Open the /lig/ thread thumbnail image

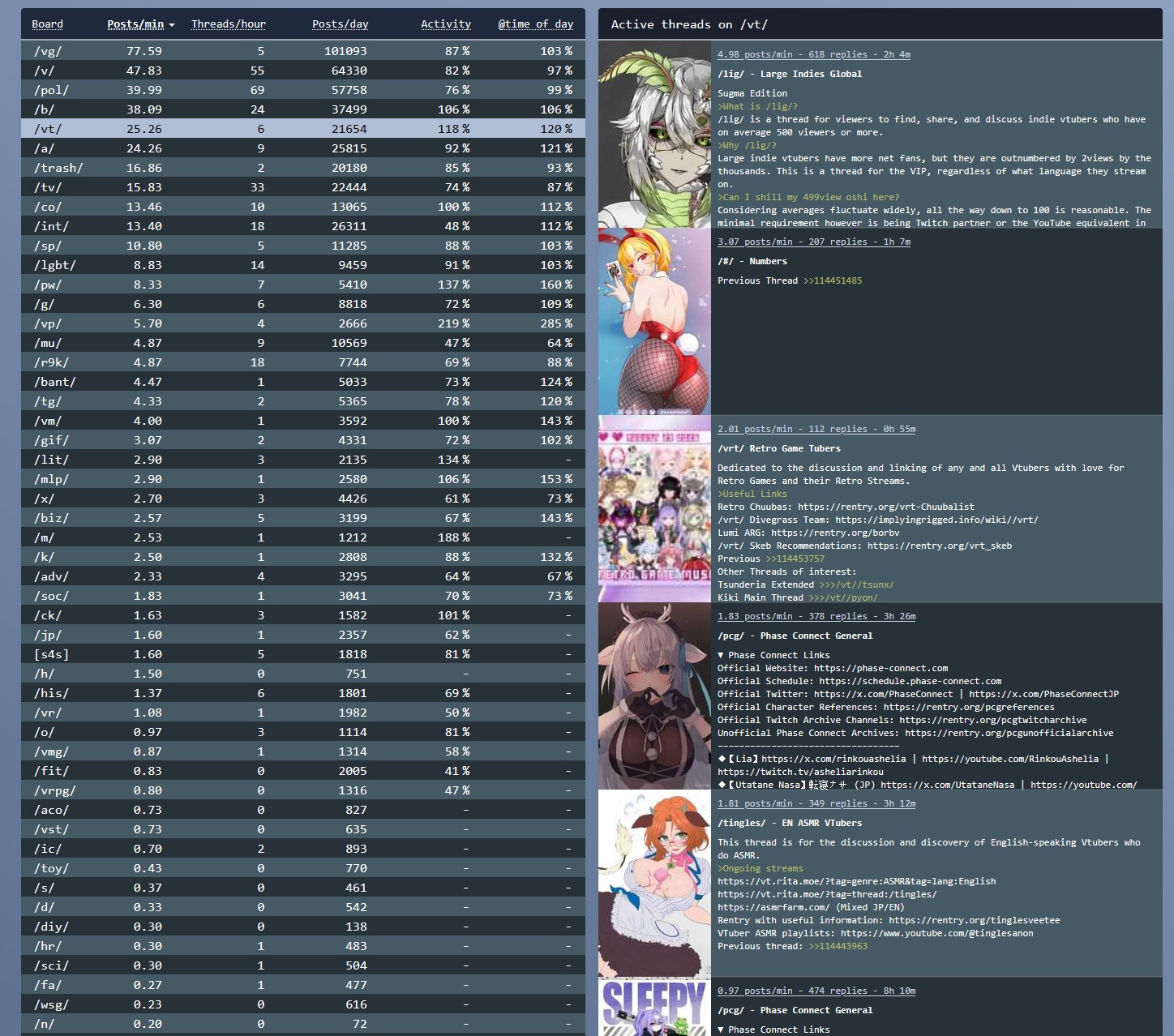[654, 135]
